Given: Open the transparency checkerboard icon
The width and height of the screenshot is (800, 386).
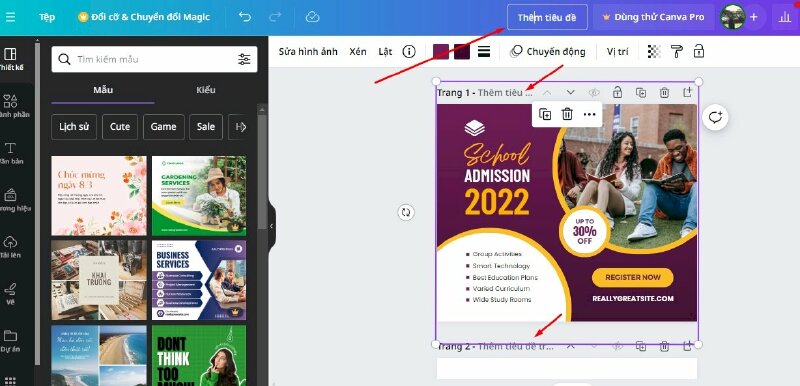Looking at the screenshot, I should 654,52.
